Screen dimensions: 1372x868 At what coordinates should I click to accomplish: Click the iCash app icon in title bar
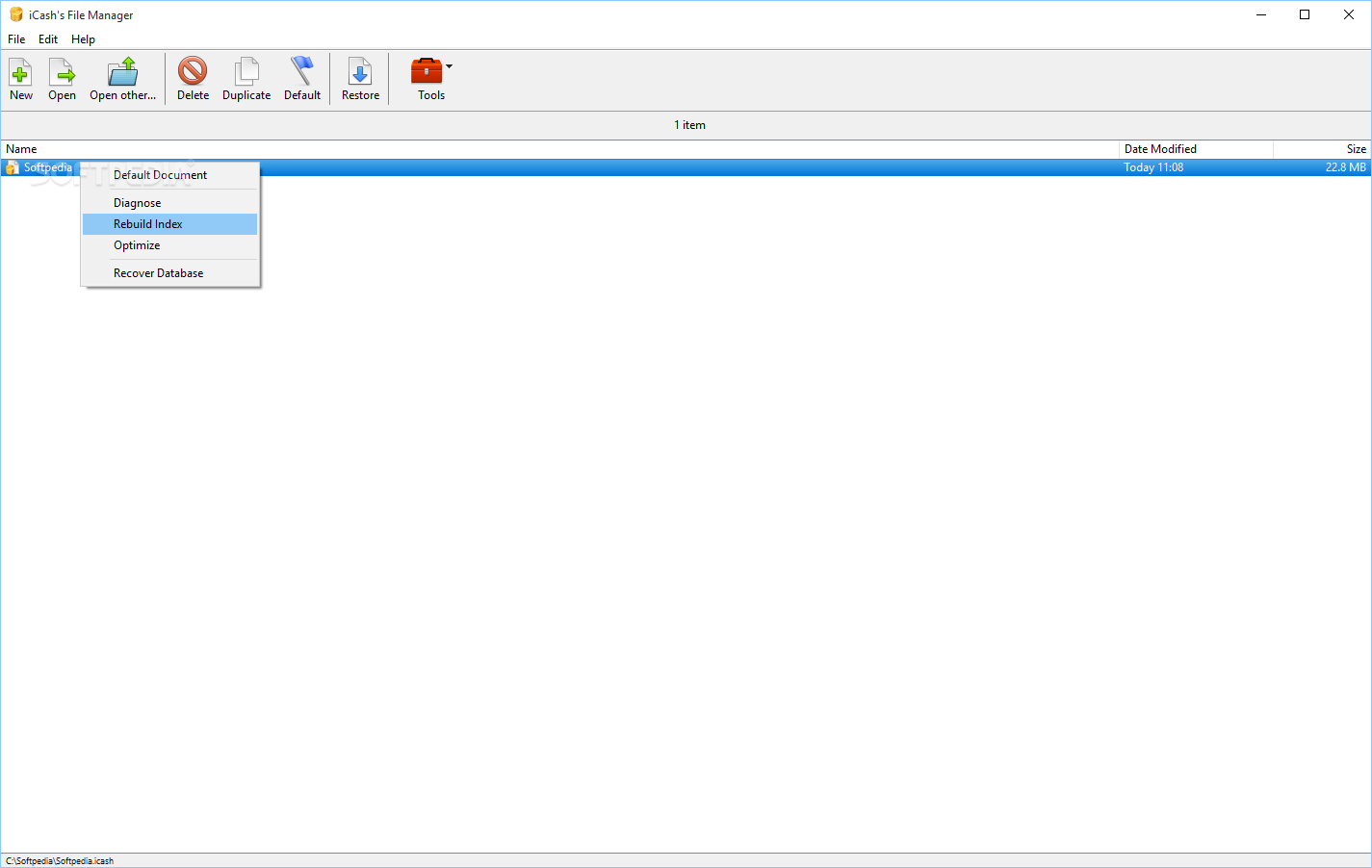tap(15, 14)
